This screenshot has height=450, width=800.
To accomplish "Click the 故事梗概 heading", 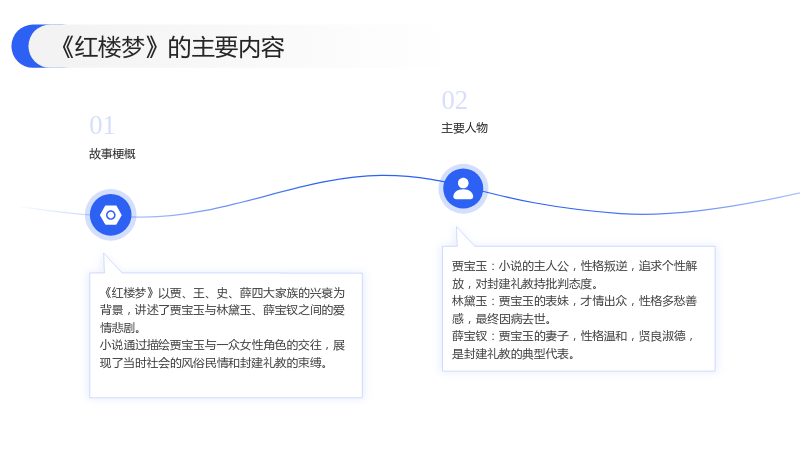I will tap(112, 154).
